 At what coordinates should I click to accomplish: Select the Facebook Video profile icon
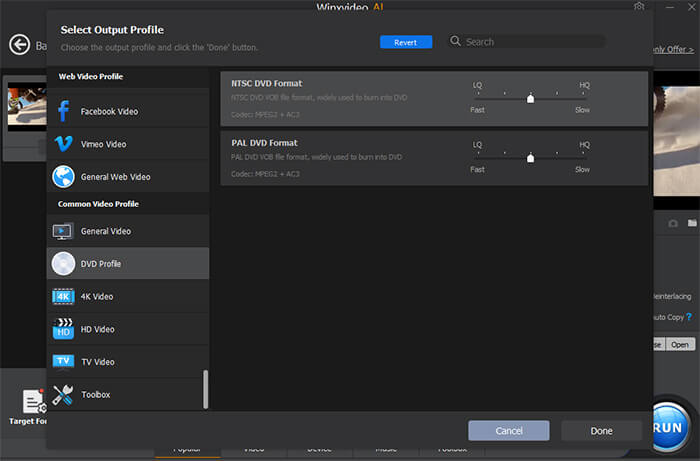point(64,111)
